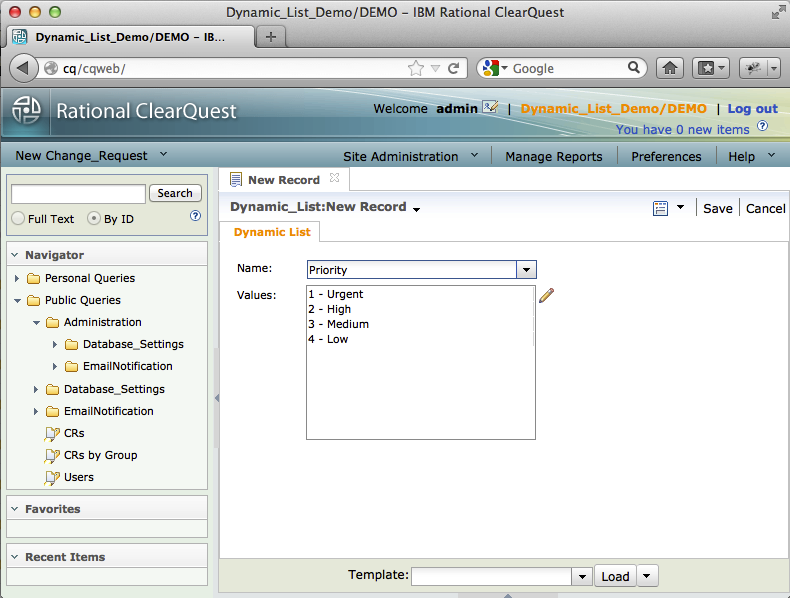The height and width of the screenshot is (598, 790).
Task: Open Manage Reports
Action: (x=554, y=157)
